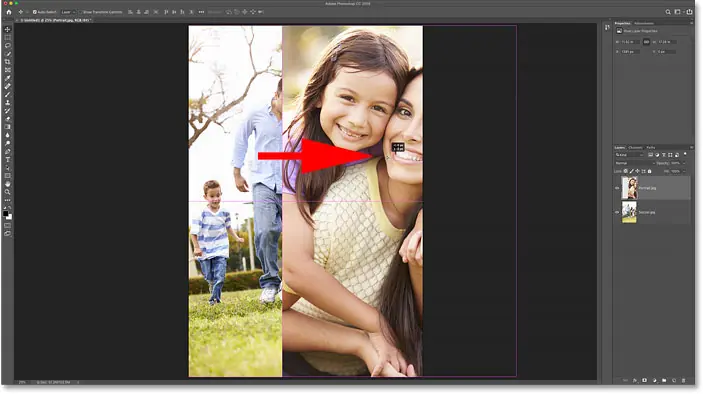Select the Pen tool
703x394 pixels.
click(8, 152)
